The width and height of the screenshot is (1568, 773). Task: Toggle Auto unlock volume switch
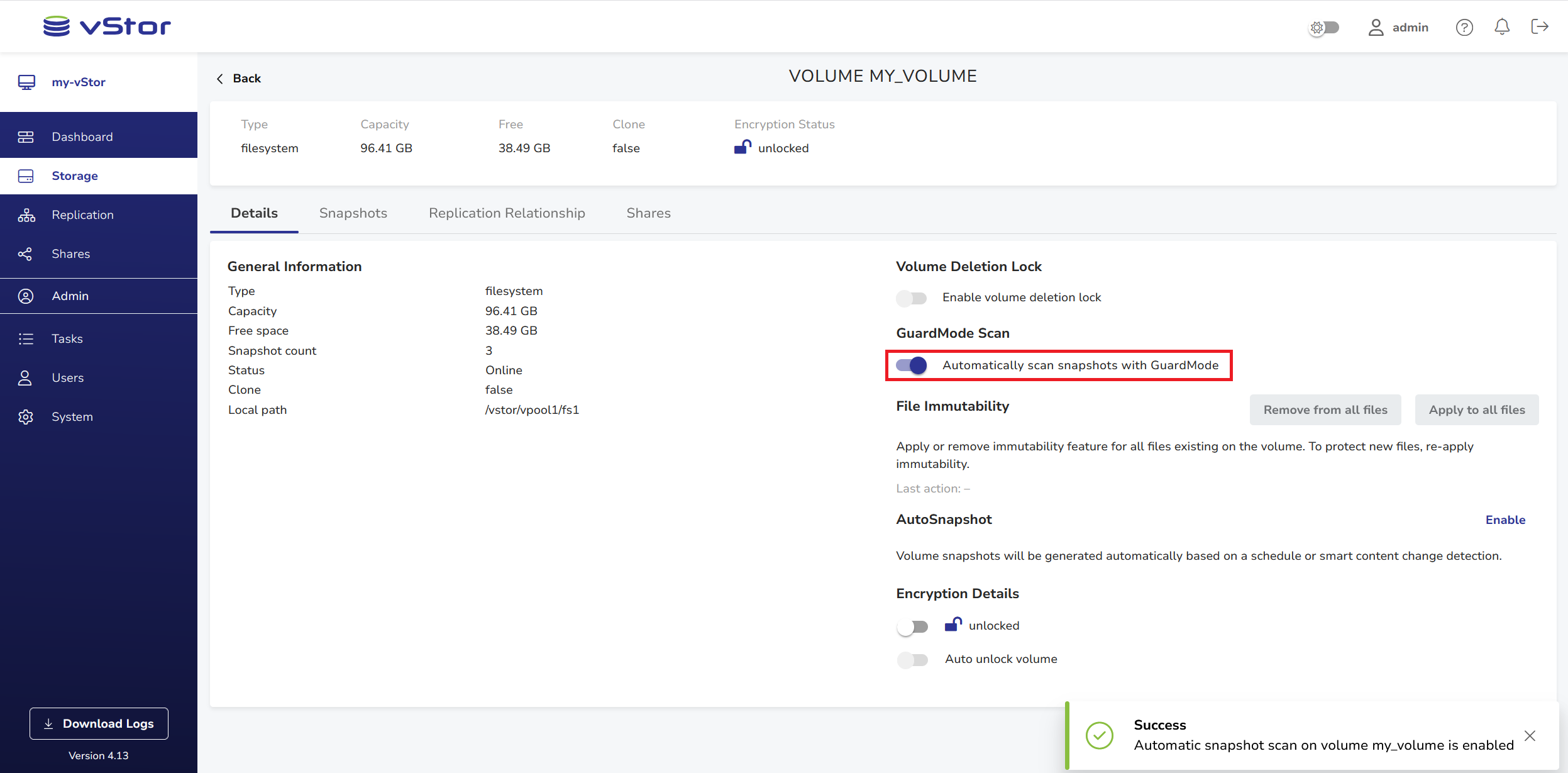pyautogui.click(x=912, y=659)
